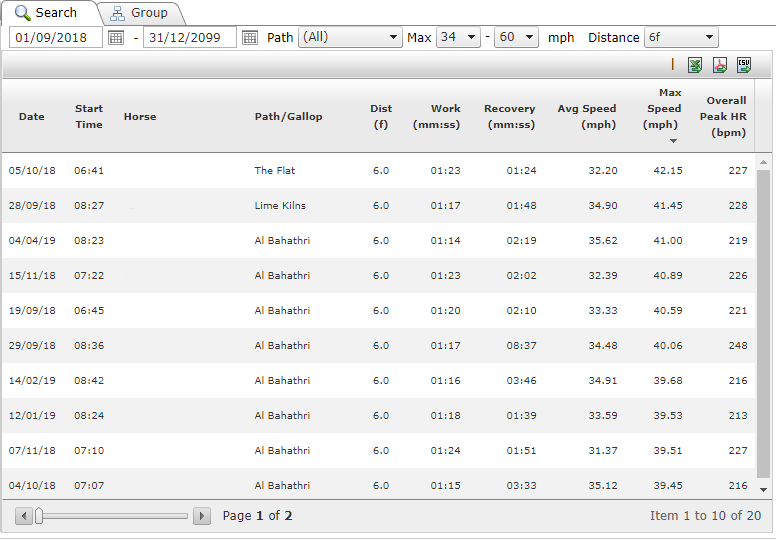Select the row dated 07/11/18
The height and width of the screenshot is (541, 776).
point(379,451)
